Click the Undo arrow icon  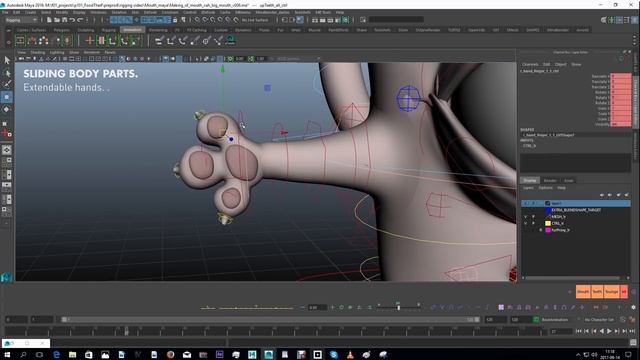click(x=72, y=20)
